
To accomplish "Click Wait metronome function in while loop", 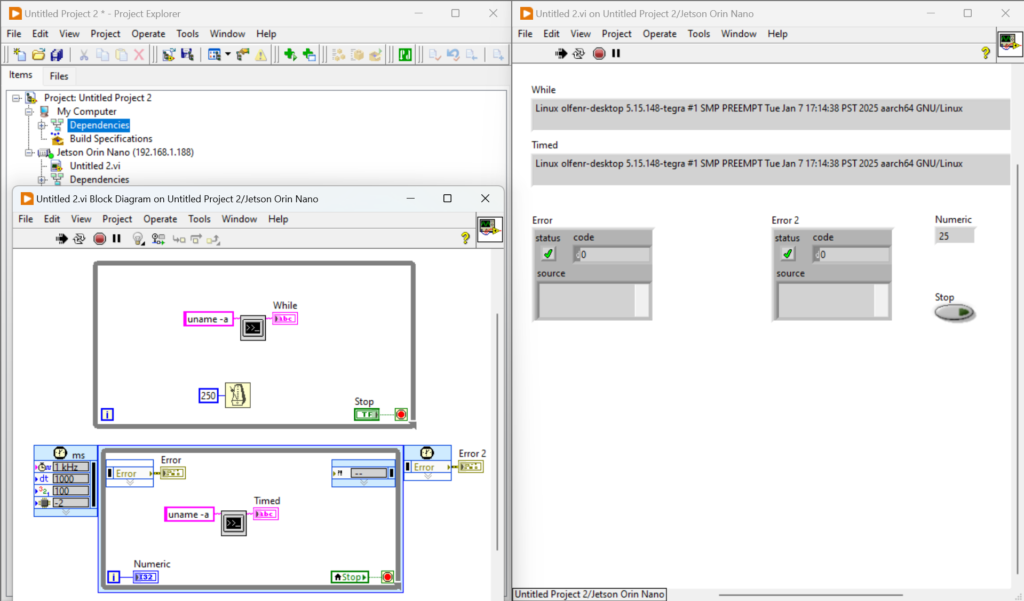I will click(x=237, y=395).
